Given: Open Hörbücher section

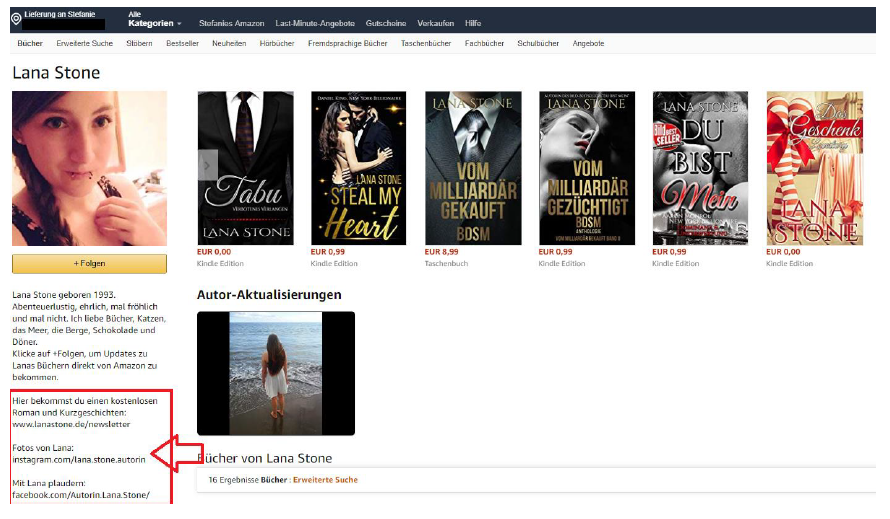Looking at the screenshot, I should click(x=277, y=43).
